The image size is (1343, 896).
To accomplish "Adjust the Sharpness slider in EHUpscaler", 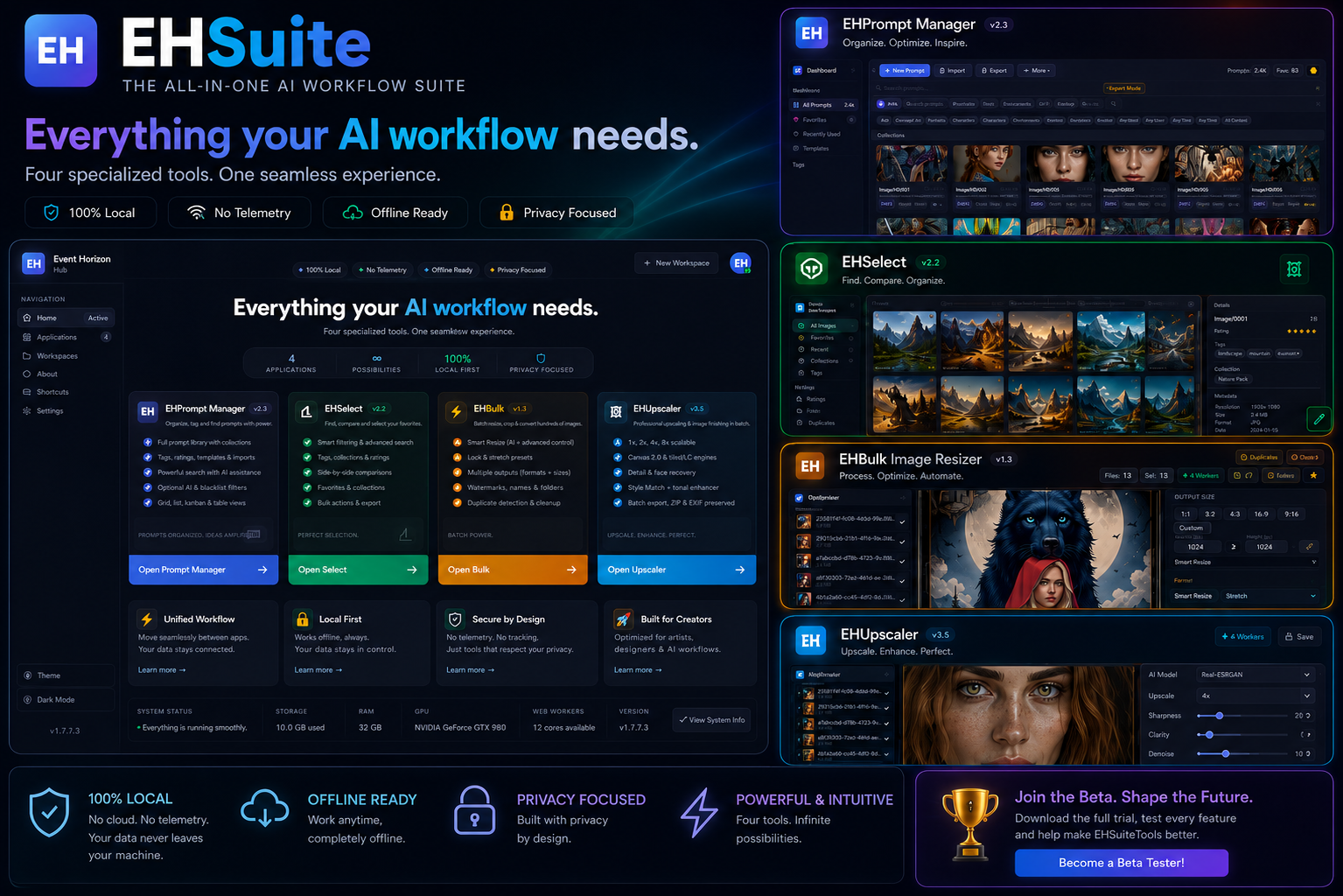I will tap(1220, 716).
